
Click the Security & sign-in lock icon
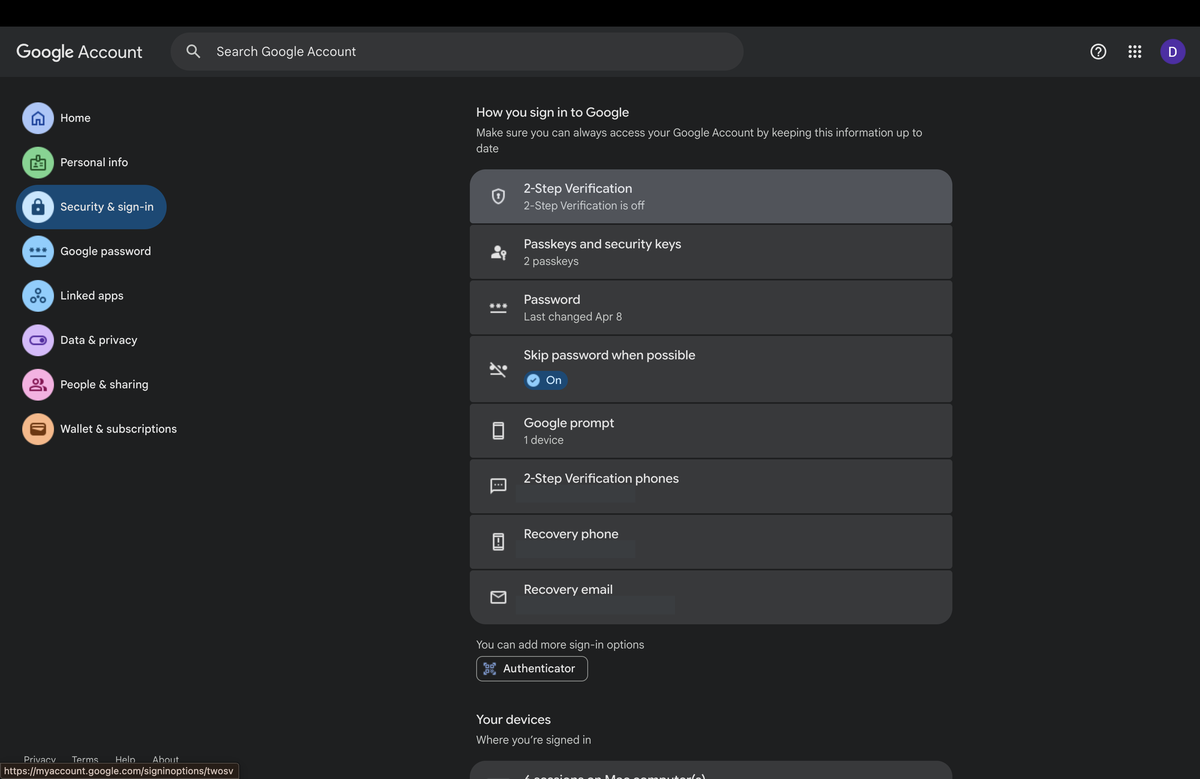38,207
